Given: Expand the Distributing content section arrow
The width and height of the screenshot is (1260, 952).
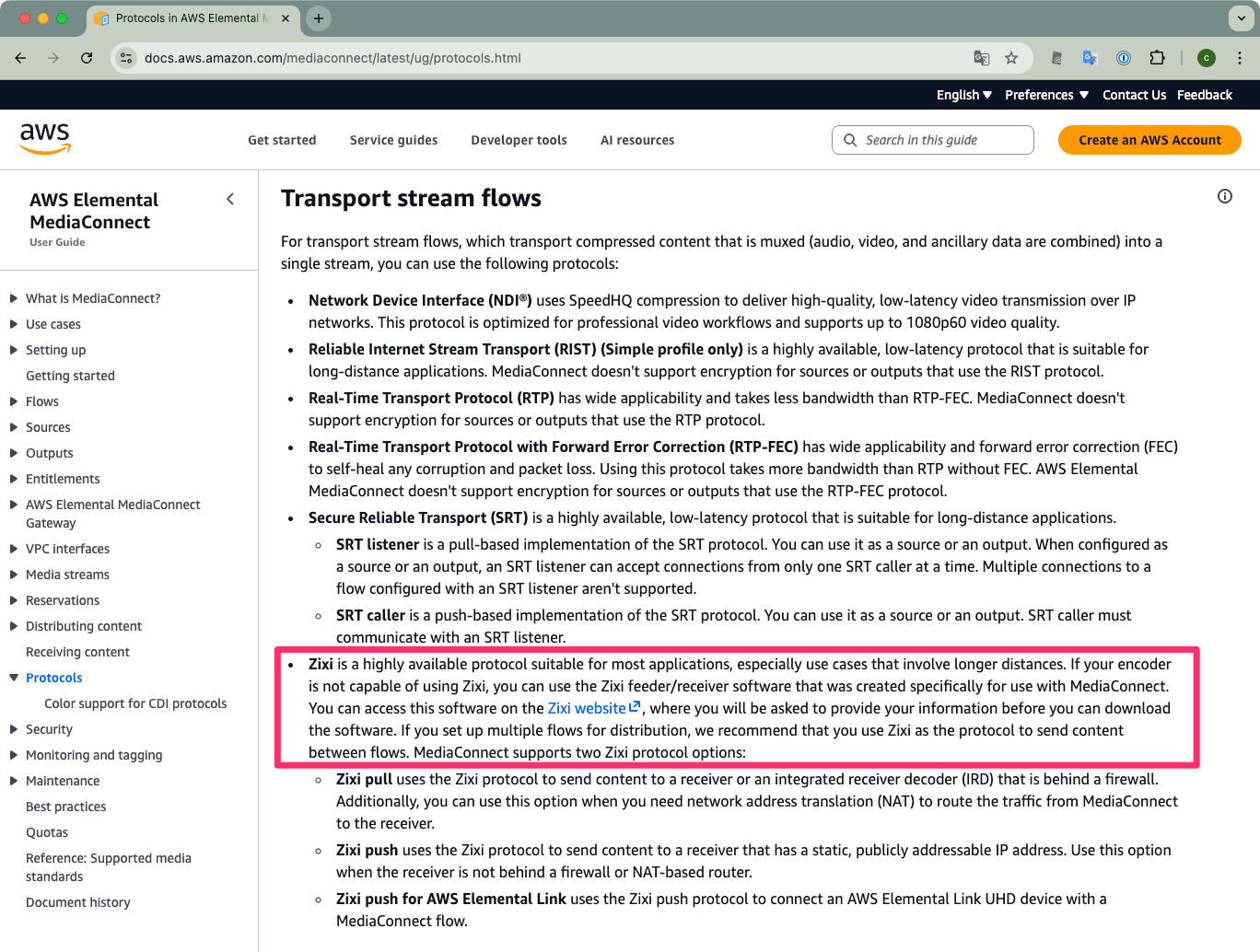Looking at the screenshot, I should coord(14,626).
